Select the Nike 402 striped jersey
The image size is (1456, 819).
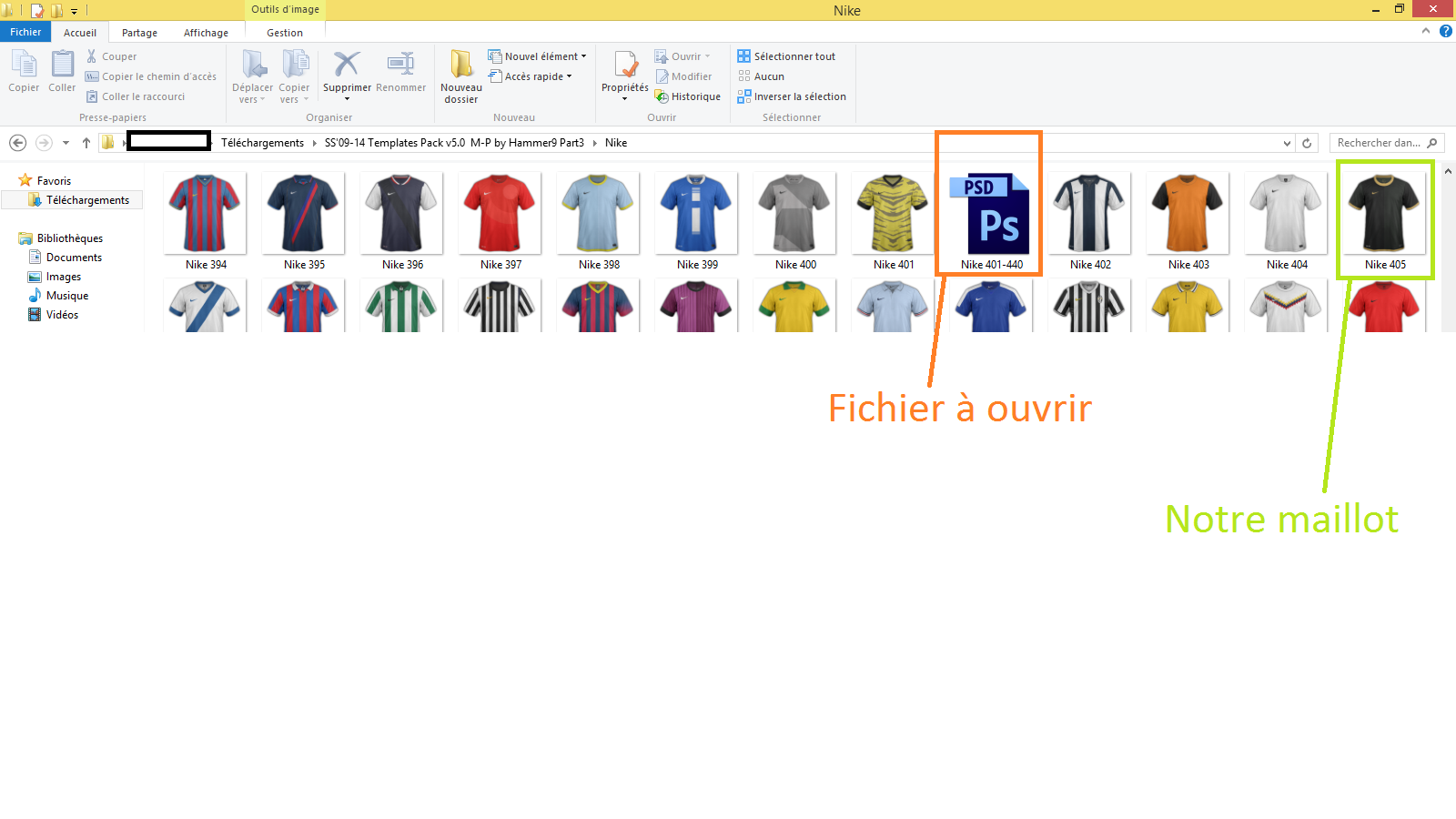[1090, 222]
